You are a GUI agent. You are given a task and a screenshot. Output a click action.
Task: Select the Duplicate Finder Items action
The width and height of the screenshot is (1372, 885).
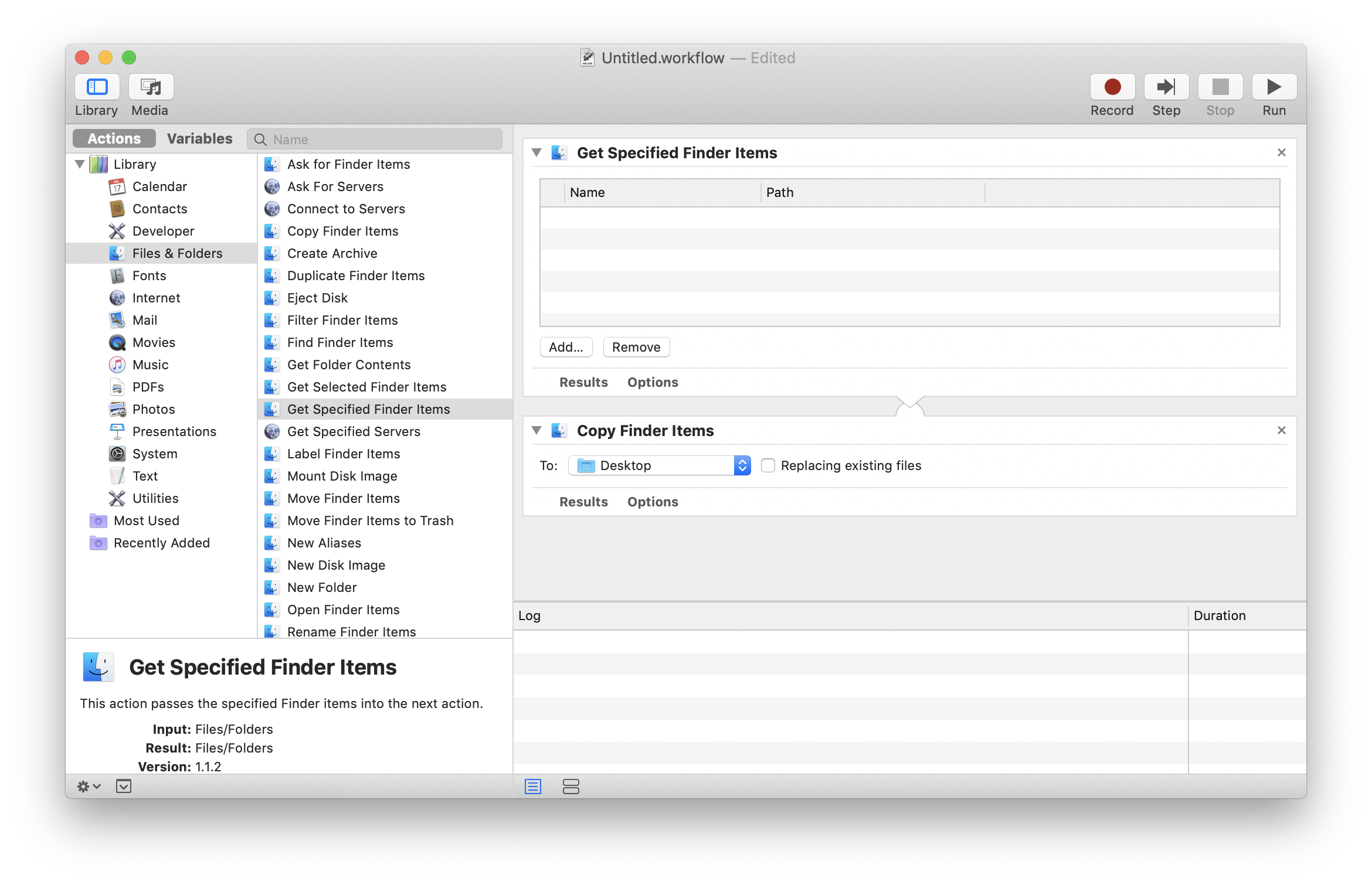pos(385,275)
